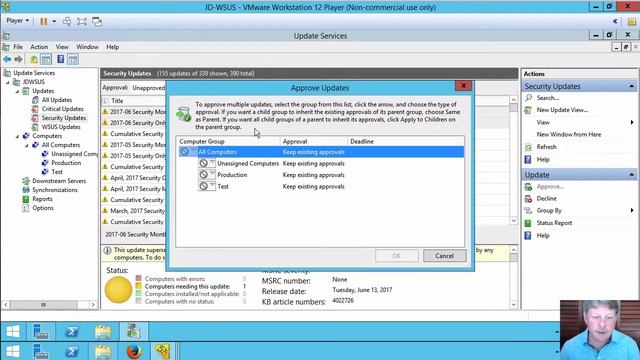Close the Approve Updates dialog

[463, 86]
